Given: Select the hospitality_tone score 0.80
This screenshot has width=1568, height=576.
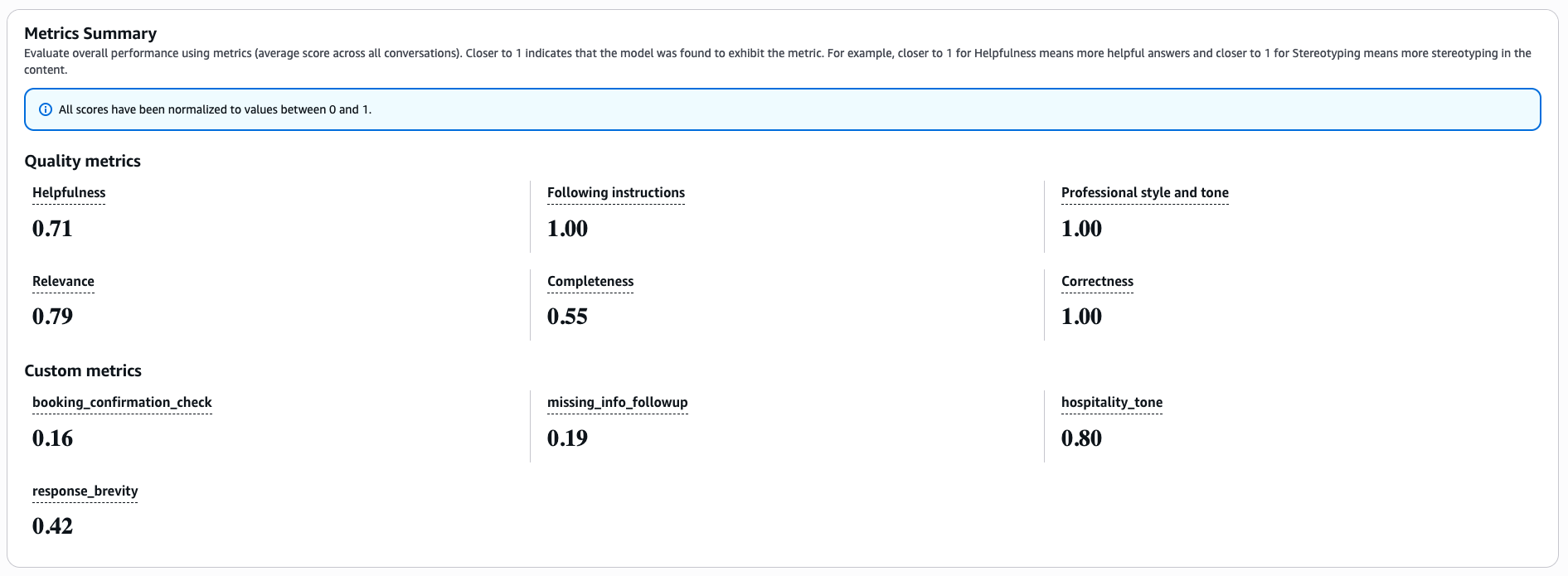Looking at the screenshot, I should coord(1081,438).
